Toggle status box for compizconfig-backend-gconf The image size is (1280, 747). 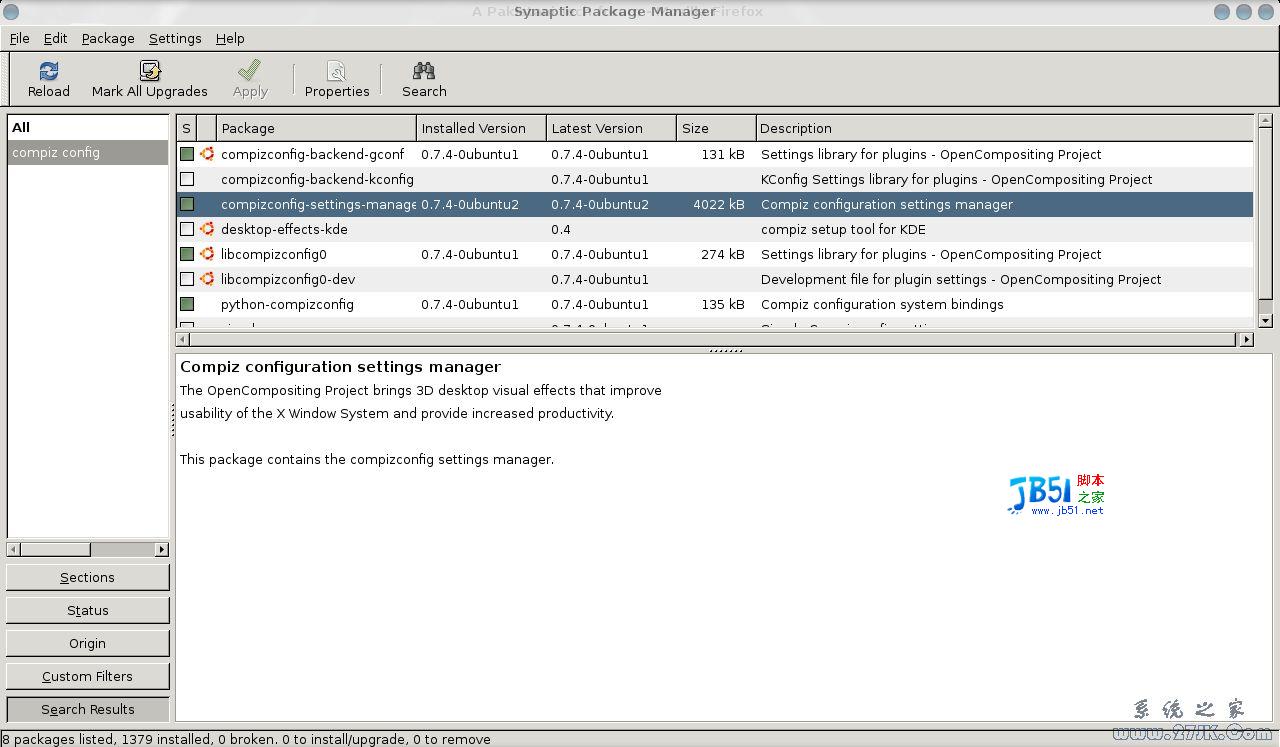(x=187, y=154)
